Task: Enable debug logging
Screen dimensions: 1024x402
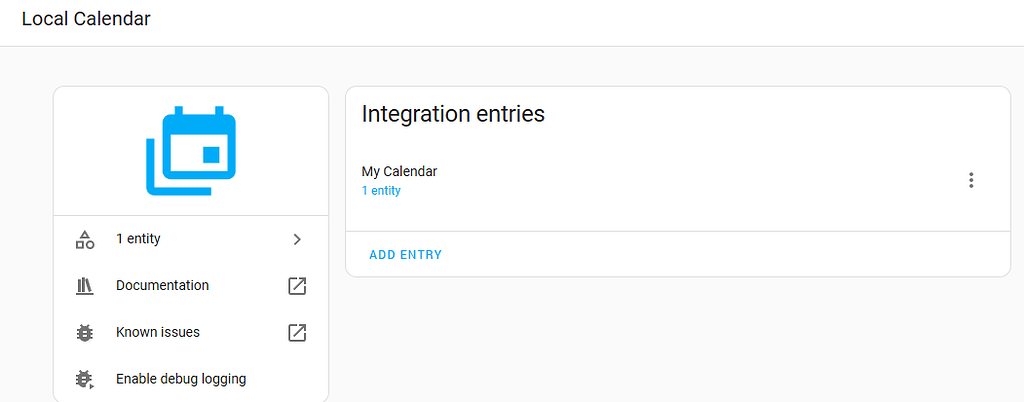Action: pos(181,379)
